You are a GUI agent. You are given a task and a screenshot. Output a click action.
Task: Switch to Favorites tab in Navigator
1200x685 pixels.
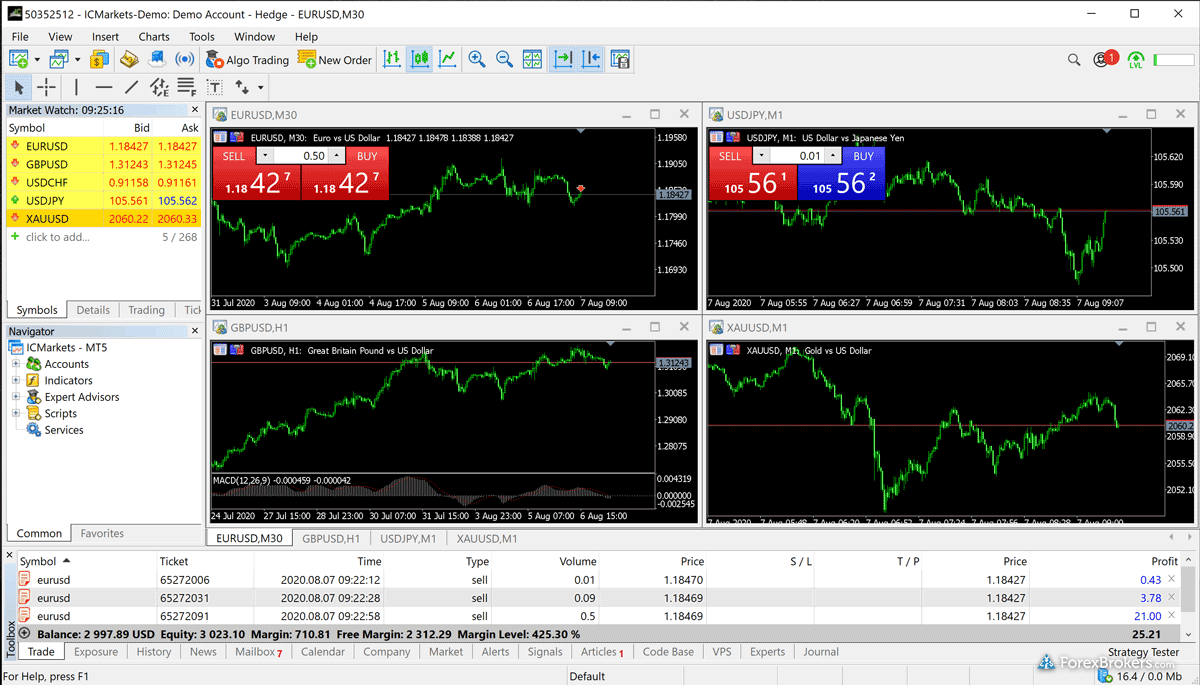[x=102, y=534]
